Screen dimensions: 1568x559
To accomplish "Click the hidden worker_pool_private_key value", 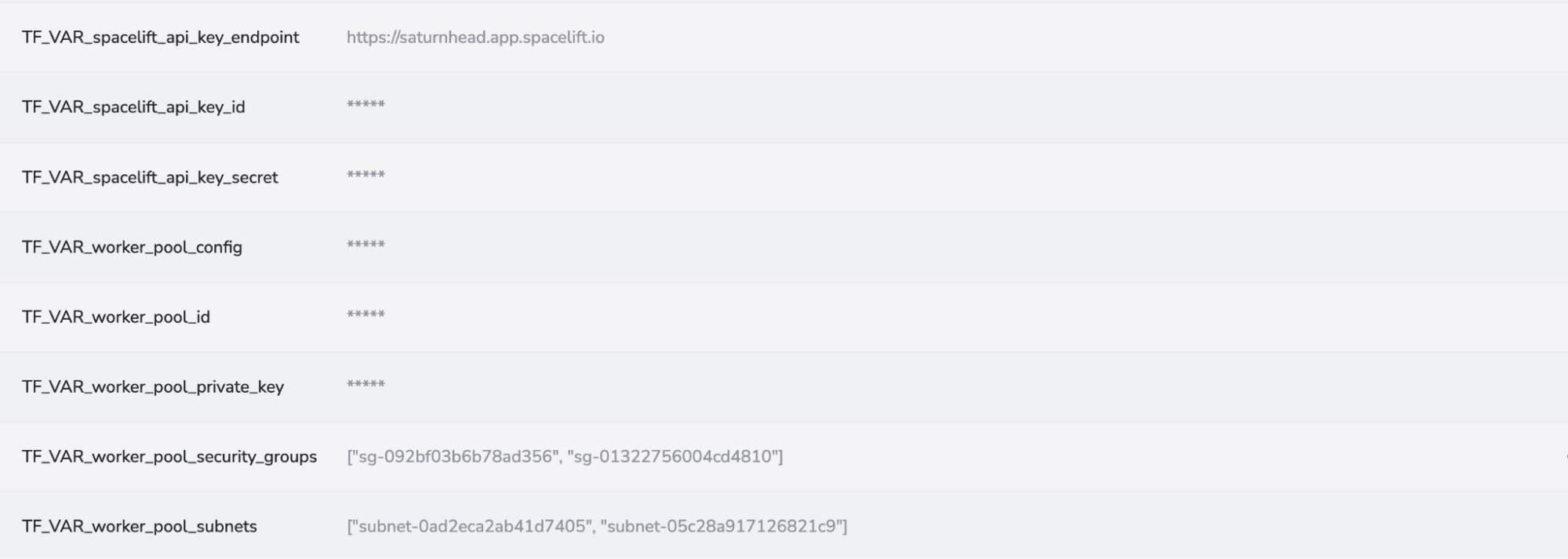I will pyautogui.click(x=366, y=383).
